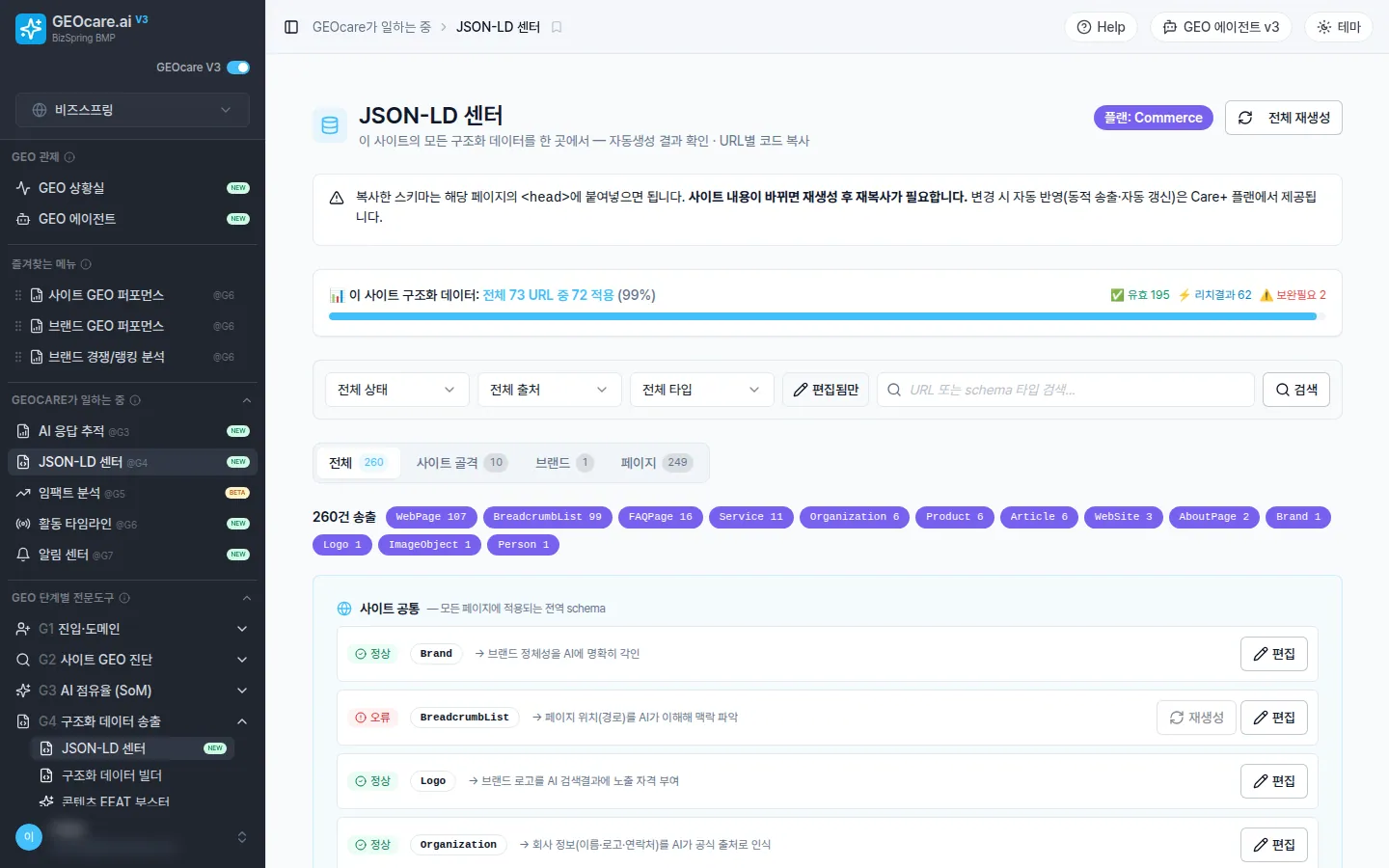Open the 비즈스프링 site selector
The height and width of the screenshot is (868, 1389).
[x=132, y=110]
